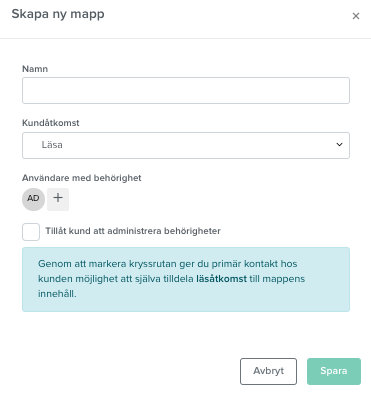Add a user with the plus icon
This screenshot has width=371, height=395.
[x=58, y=199]
